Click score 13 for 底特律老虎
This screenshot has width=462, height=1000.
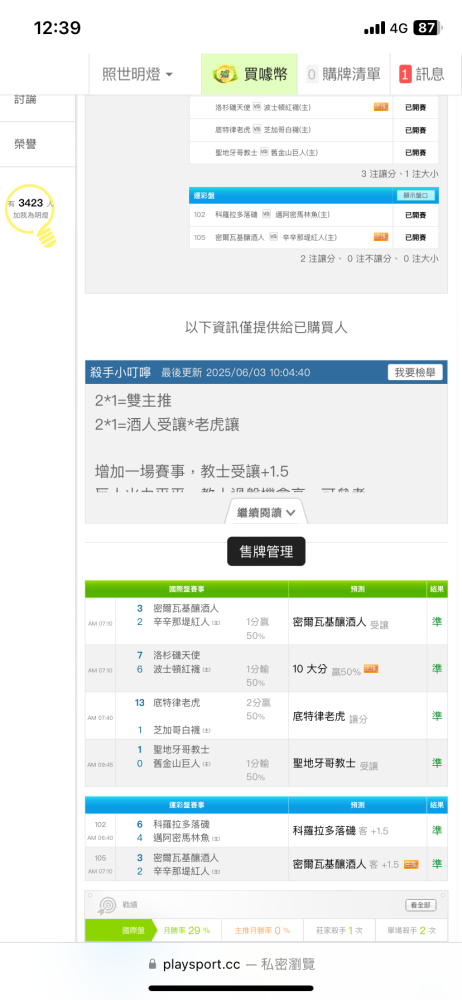tap(140, 703)
